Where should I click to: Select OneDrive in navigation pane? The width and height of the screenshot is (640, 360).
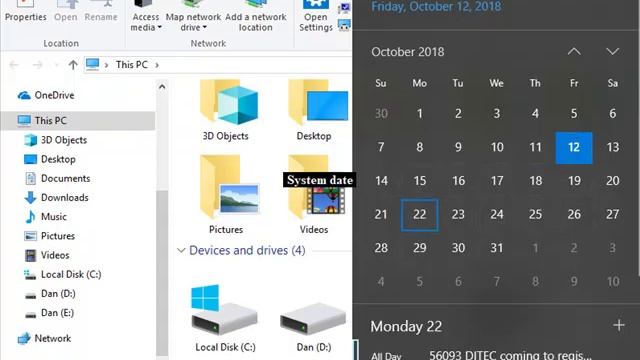pos(46,95)
